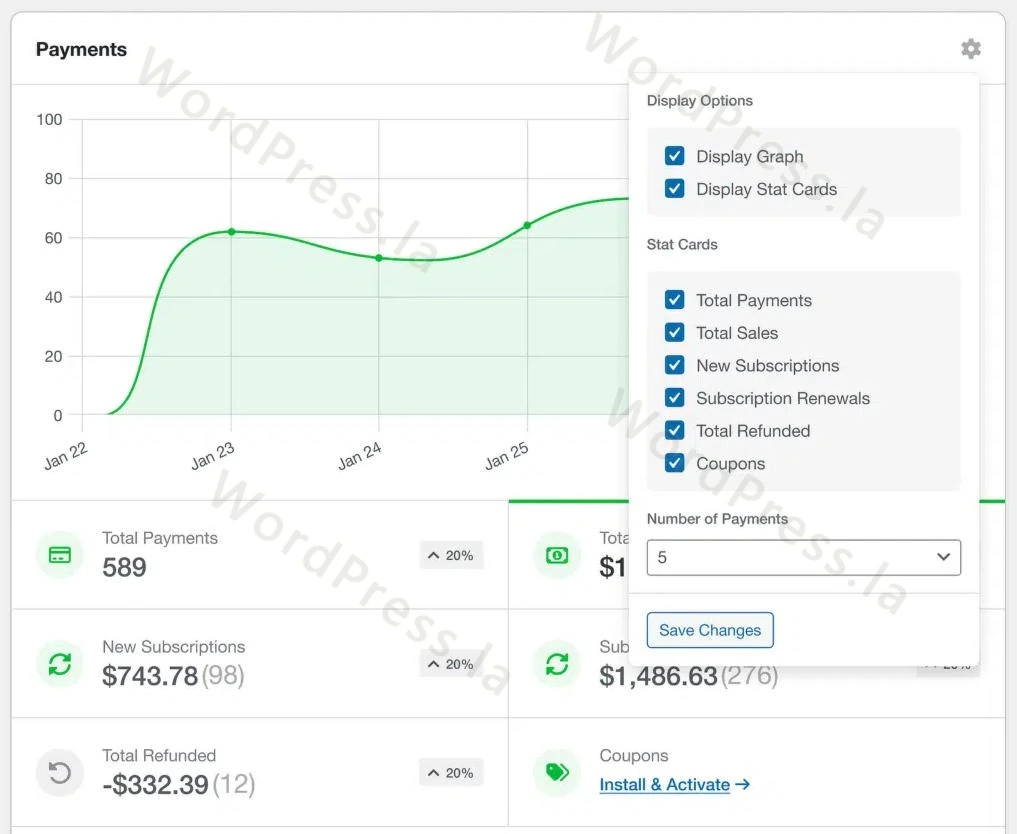The height and width of the screenshot is (834, 1017).
Task: Disable the Total Payments stat card checkbox
Action: pos(675,300)
